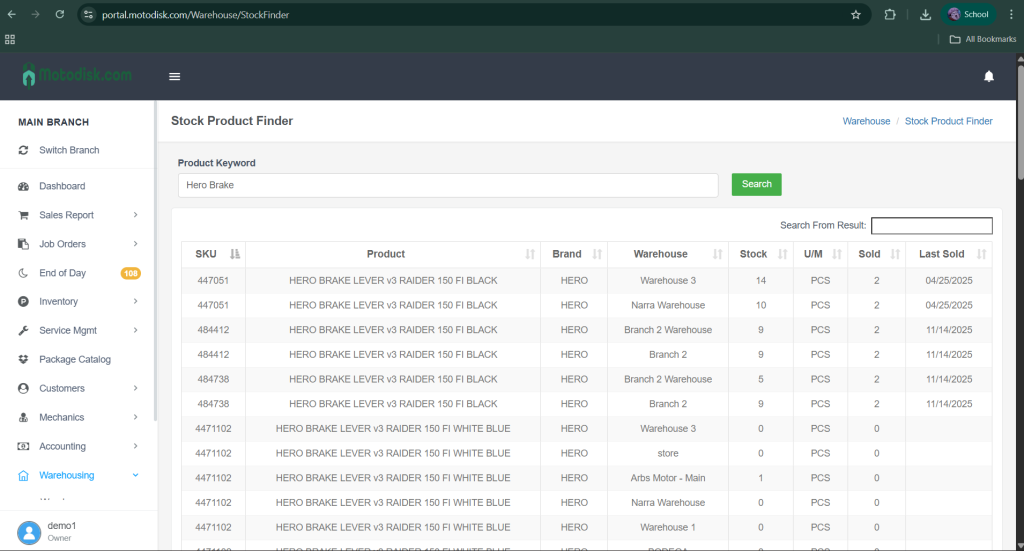Screen dimensions: 1024x551
Task: Click the End of Day moon icon
Action: (23, 273)
